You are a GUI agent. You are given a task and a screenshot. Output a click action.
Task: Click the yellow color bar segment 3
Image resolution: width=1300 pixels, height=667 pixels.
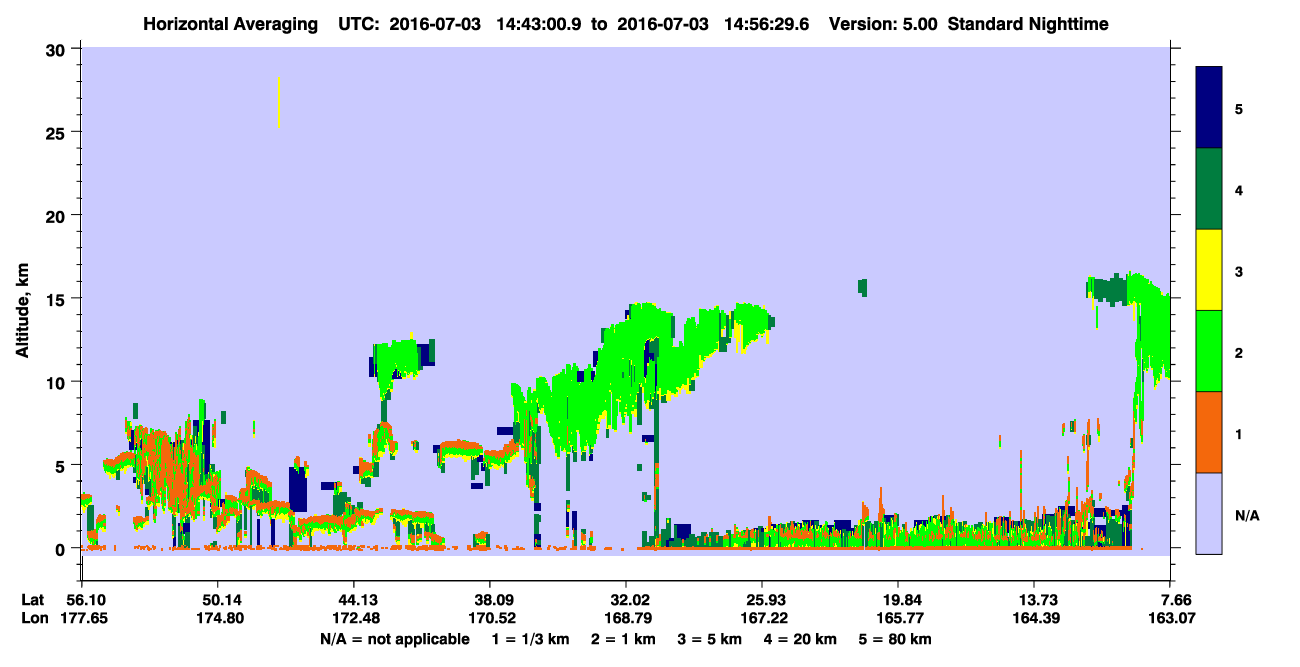(x=1209, y=270)
